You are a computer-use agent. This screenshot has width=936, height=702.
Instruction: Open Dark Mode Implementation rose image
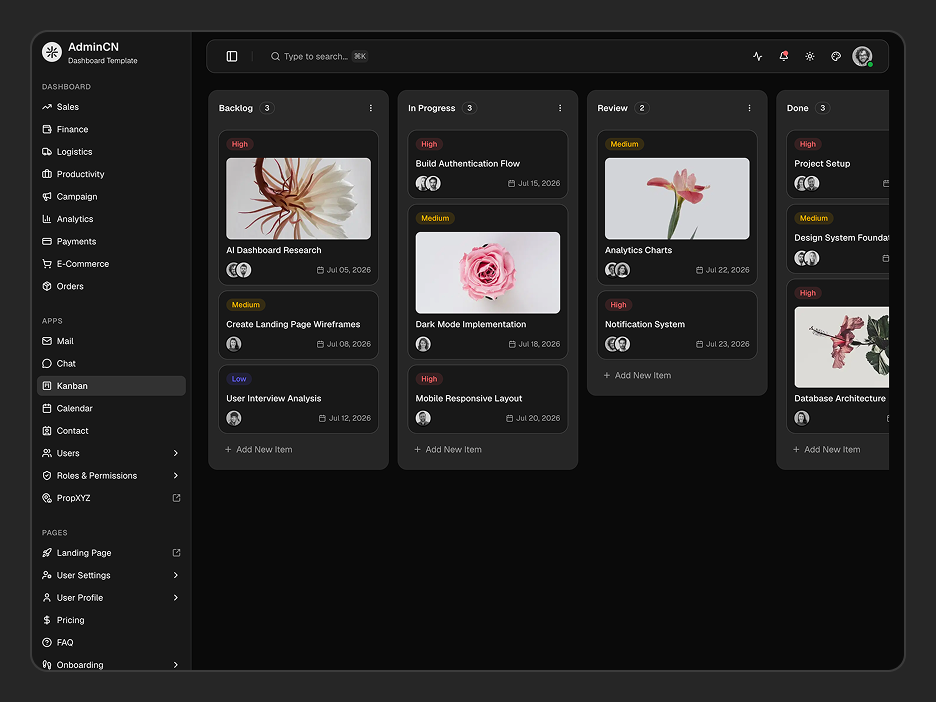488,273
